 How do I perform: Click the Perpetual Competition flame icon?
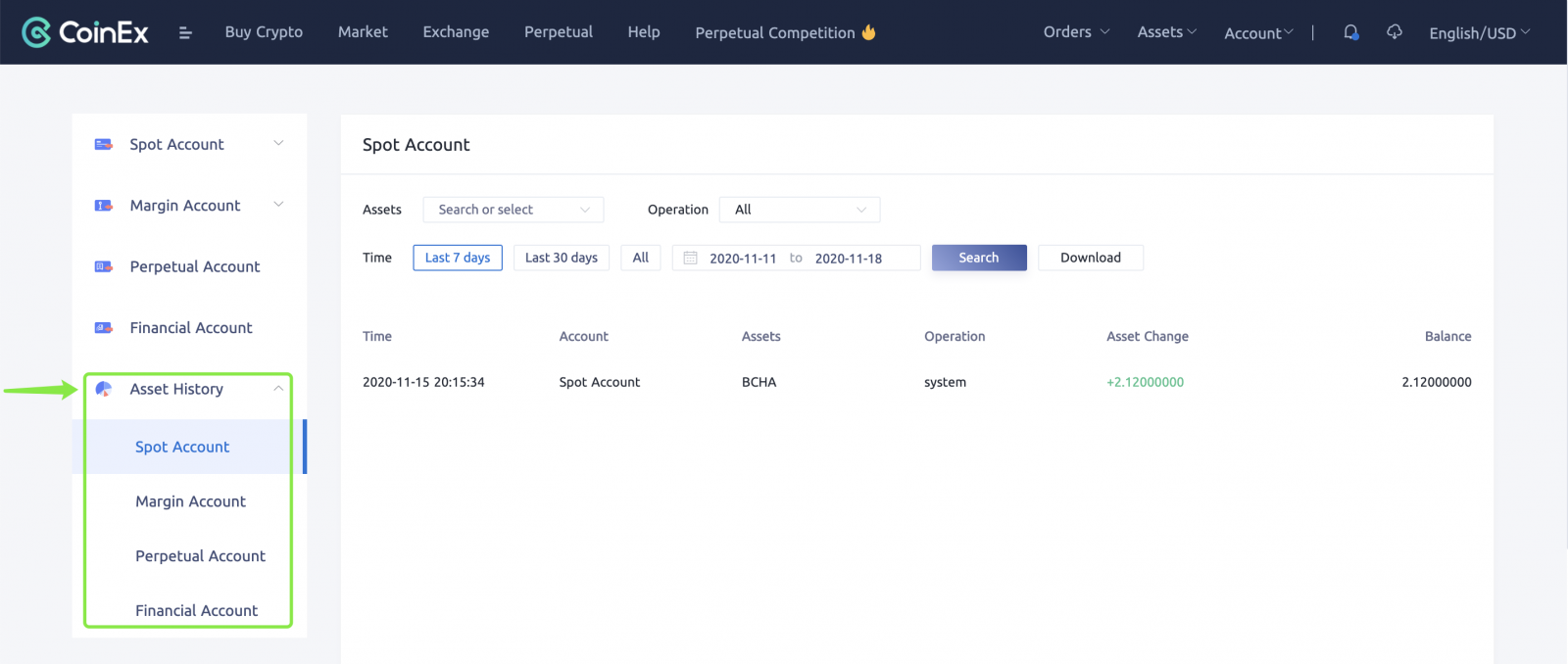click(868, 32)
